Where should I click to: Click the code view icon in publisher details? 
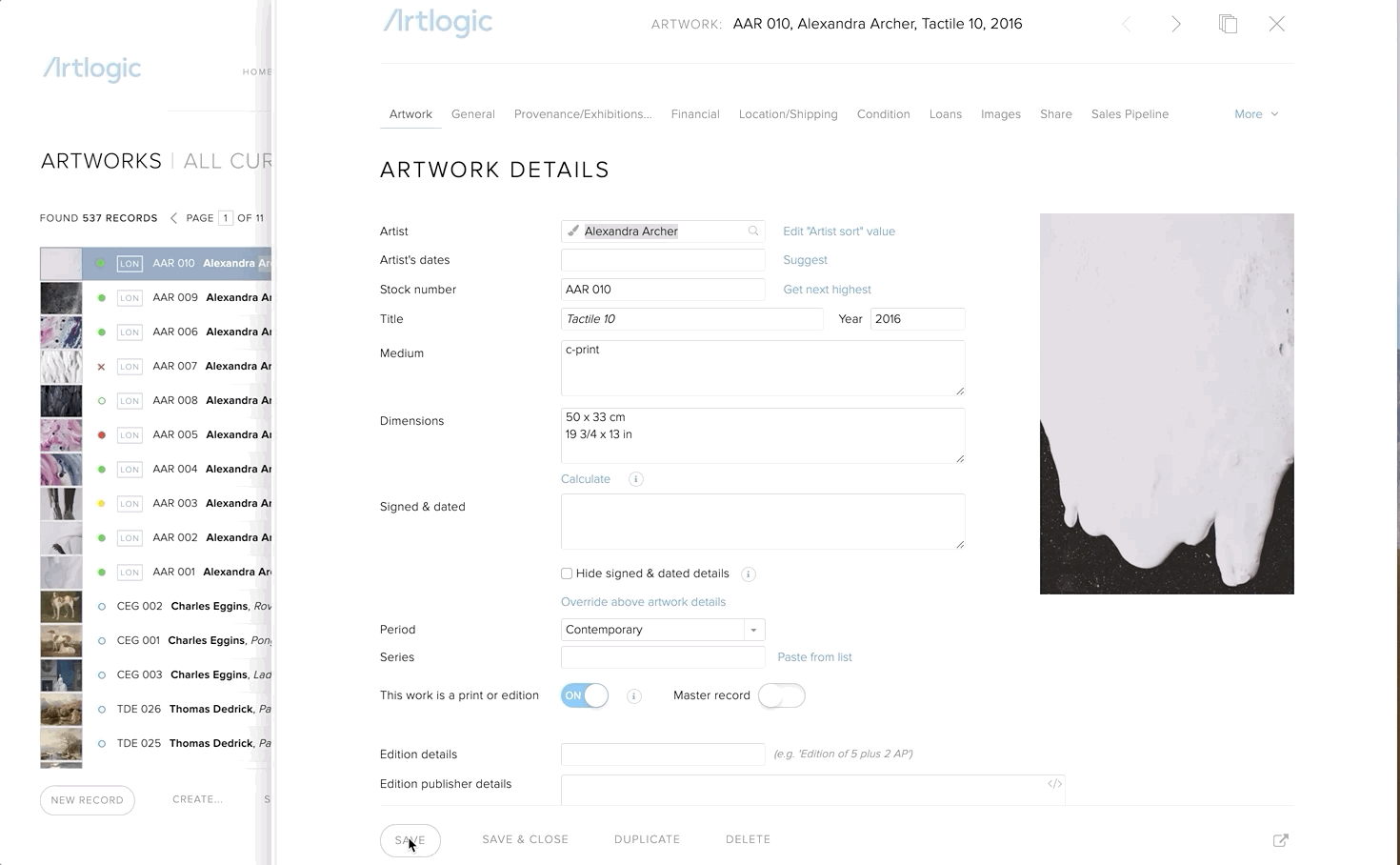[x=1054, y=784]
